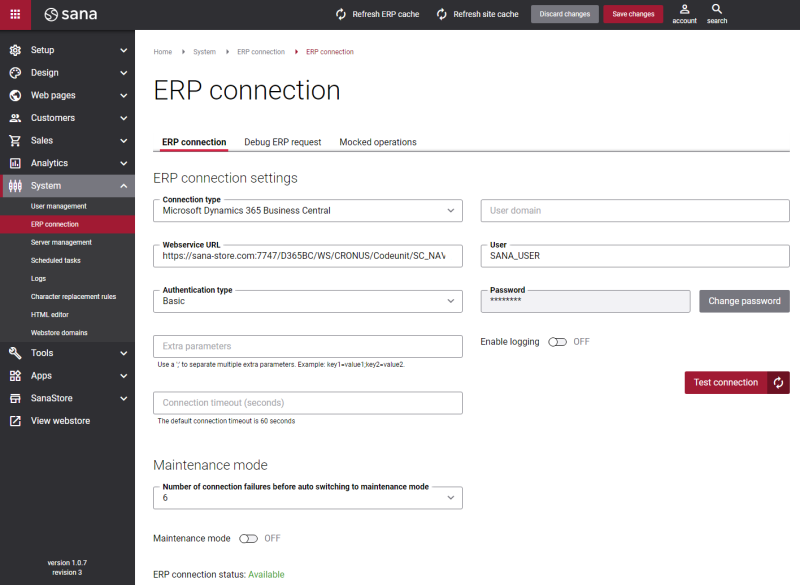
Task: Select the ERP connection tab
Action: (194, 142)
